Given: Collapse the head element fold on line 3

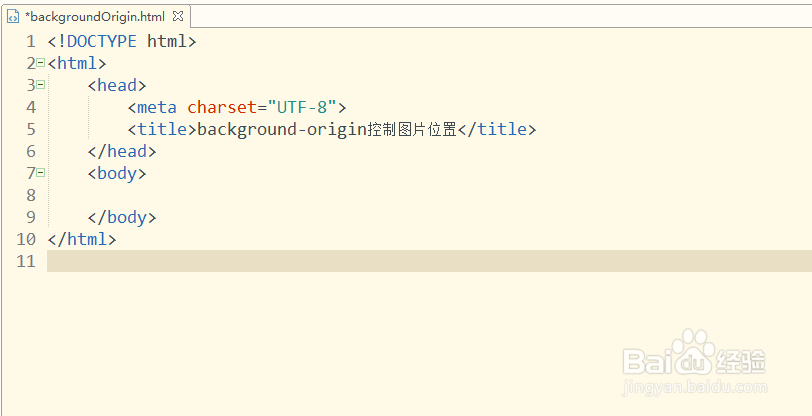Looking at the screenshot, I should (x=40, y=84).
